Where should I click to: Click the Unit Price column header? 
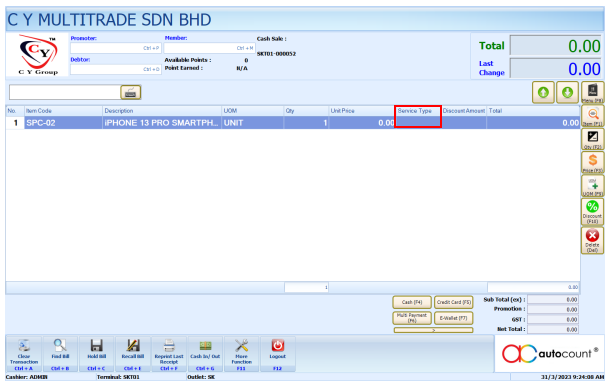coord(362,111)
